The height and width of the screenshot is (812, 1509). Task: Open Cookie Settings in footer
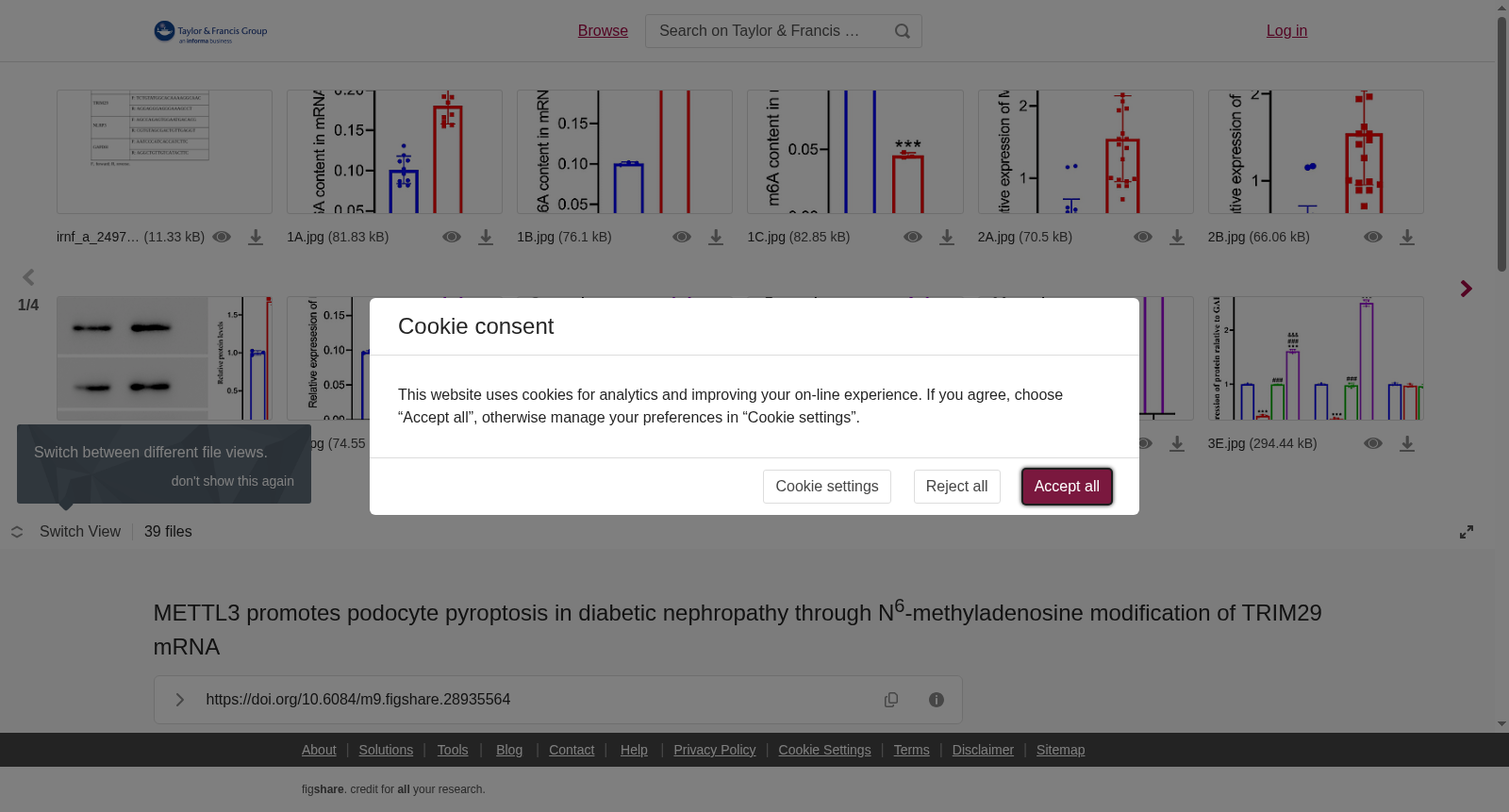(x=824, y=750)
